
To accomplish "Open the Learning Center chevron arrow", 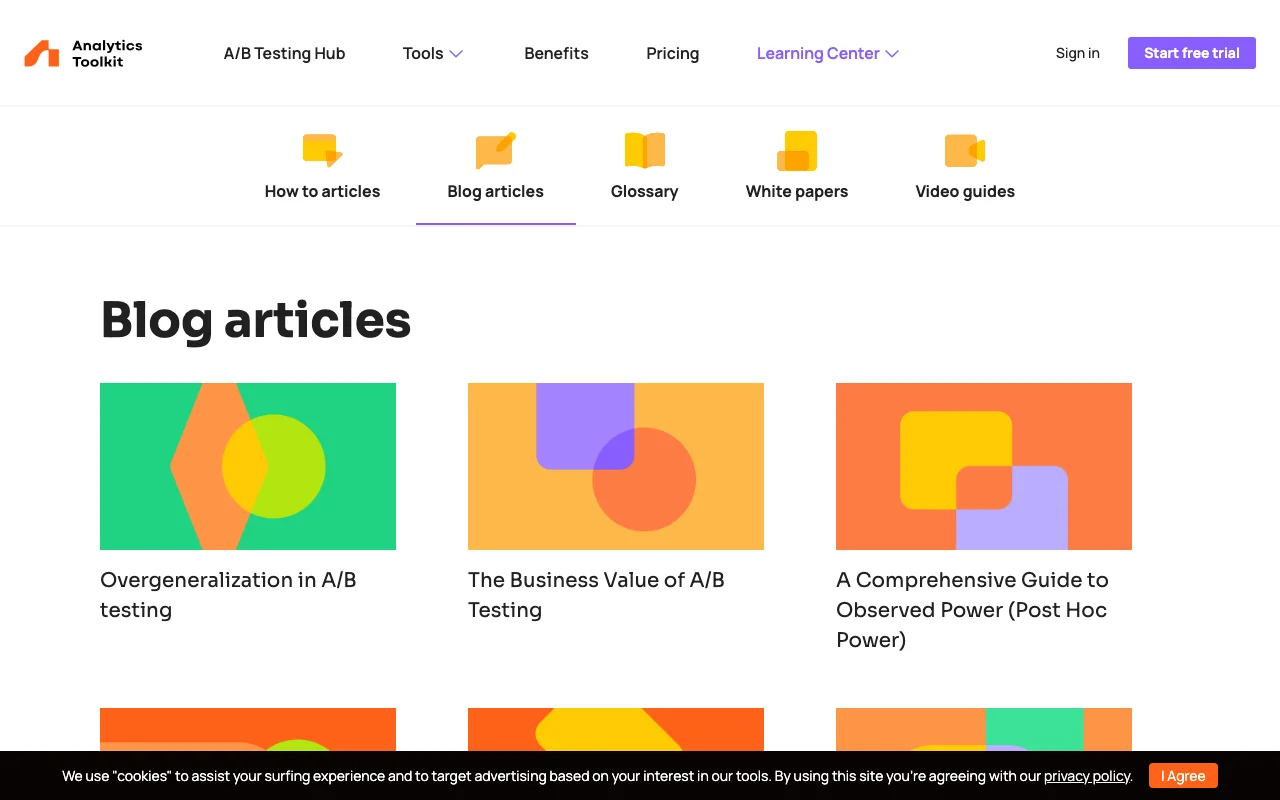I will click(893, 53).
